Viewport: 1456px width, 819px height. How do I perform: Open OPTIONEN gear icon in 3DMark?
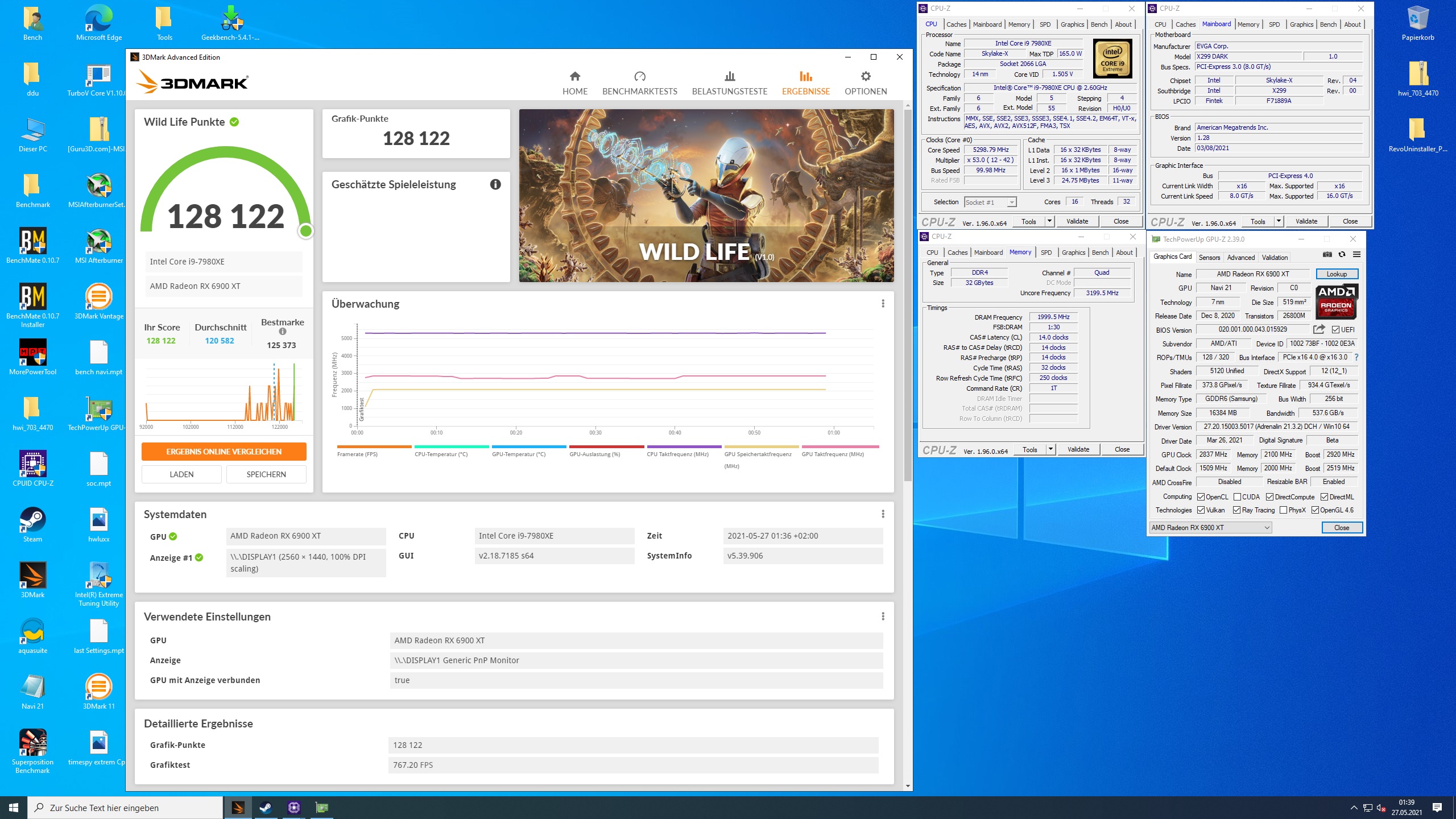(866, 76)
